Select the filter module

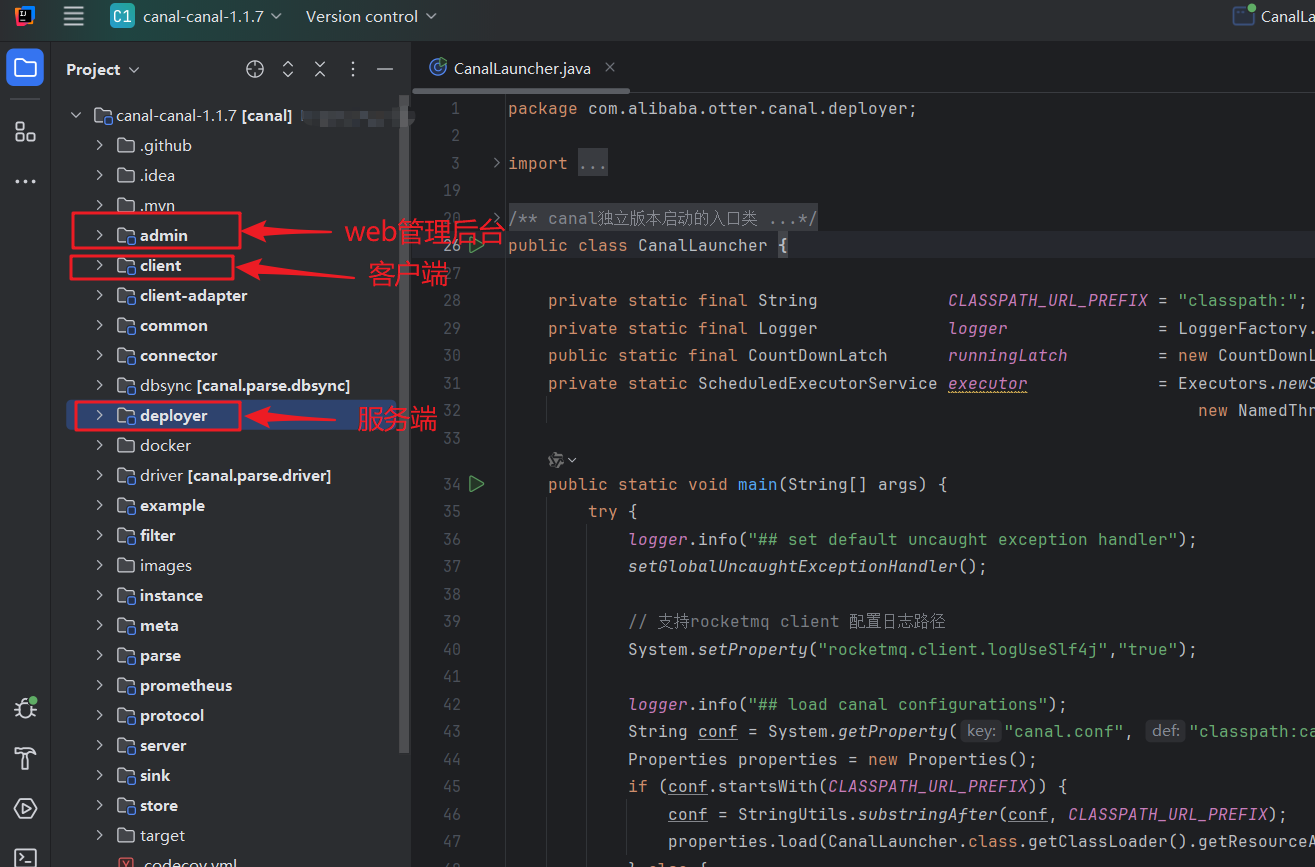coord(157,535)
